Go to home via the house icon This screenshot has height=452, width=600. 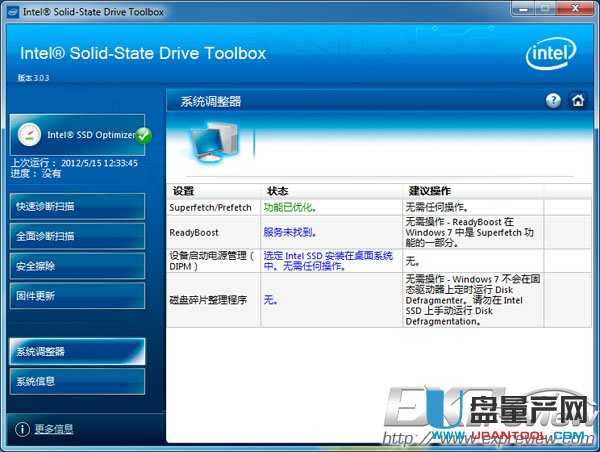coord(577,101)
